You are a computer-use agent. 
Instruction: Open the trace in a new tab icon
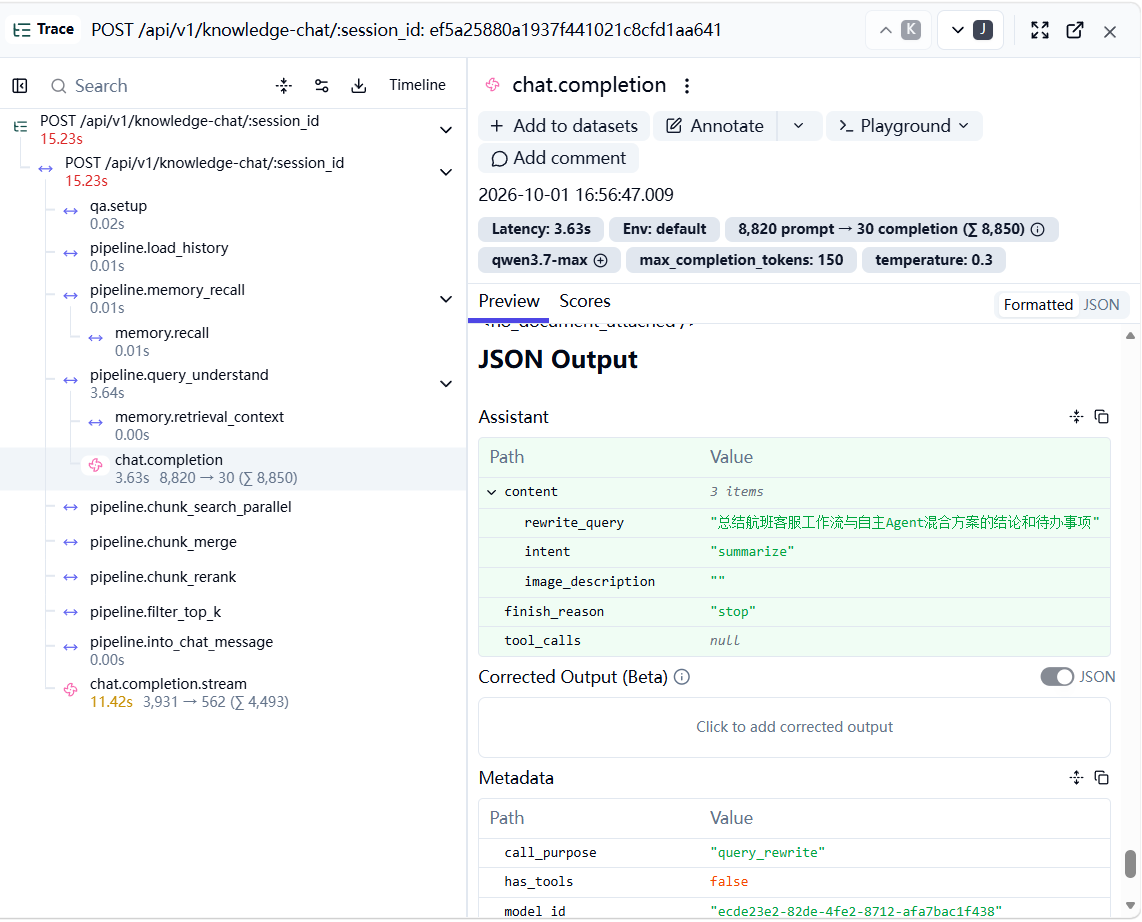pos(1075,30)
